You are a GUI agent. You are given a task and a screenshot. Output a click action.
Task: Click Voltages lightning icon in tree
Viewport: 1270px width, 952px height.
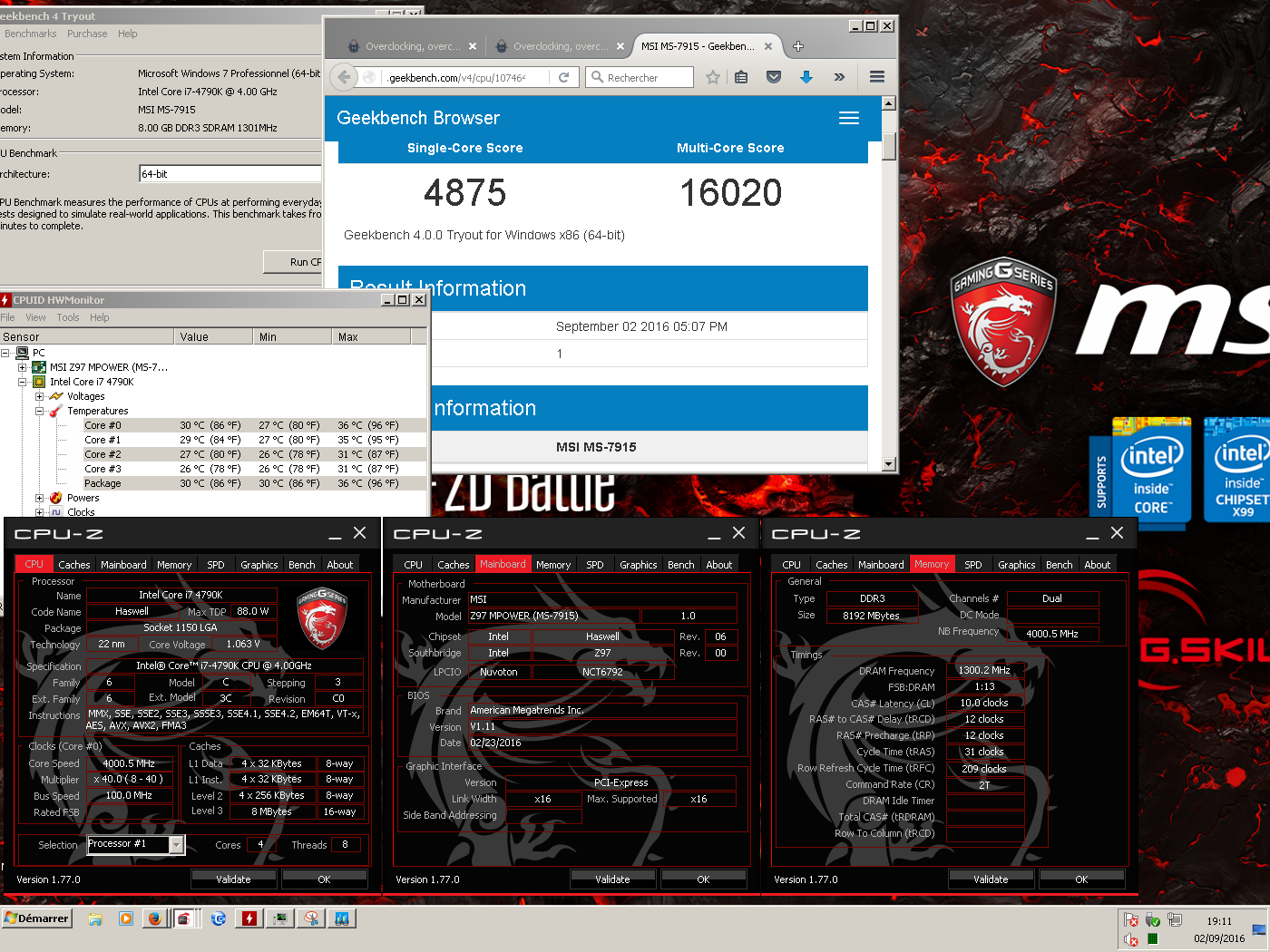(x=55, y=396)
